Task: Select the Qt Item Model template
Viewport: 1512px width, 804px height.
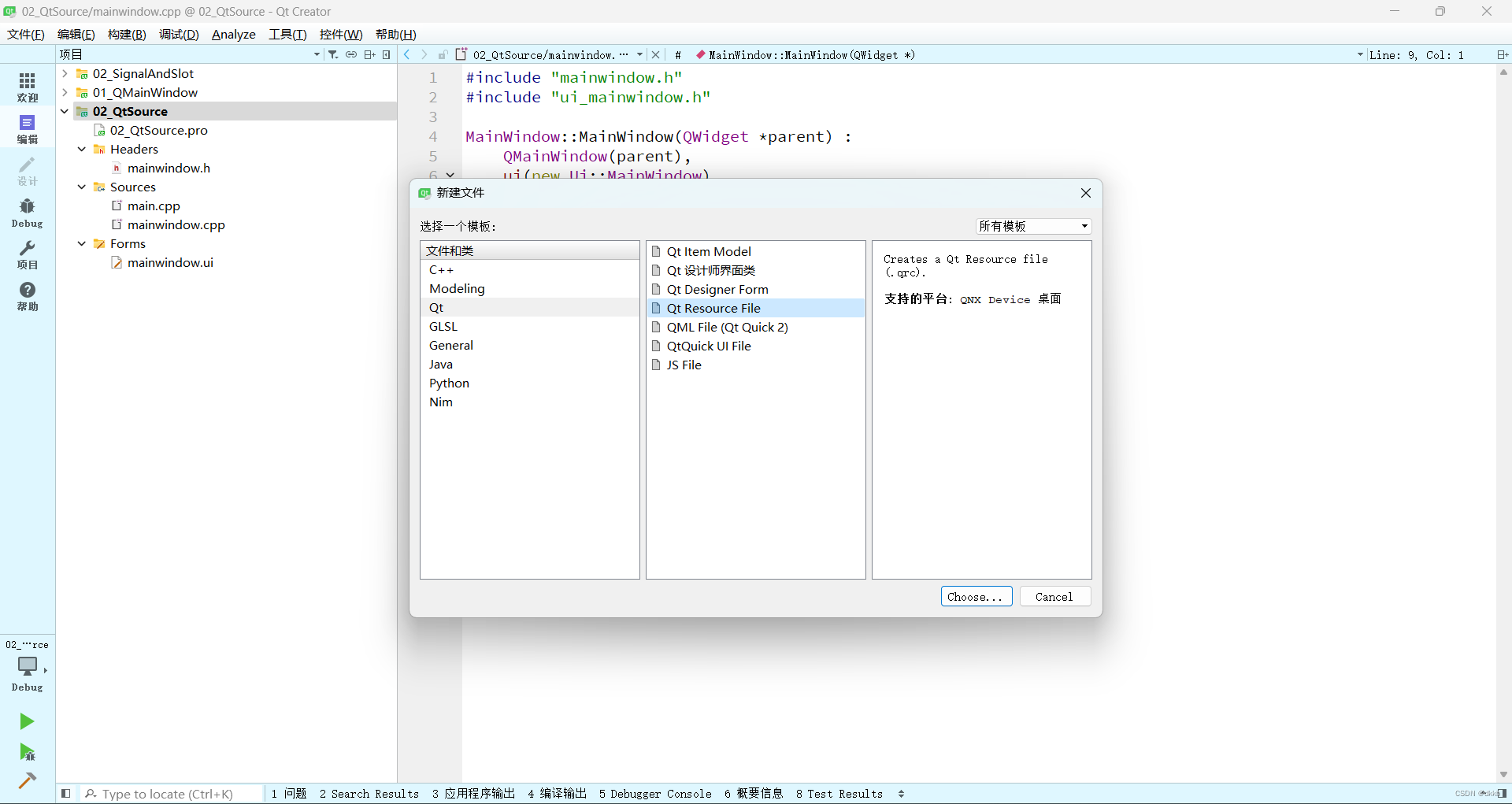Action: 755,251
